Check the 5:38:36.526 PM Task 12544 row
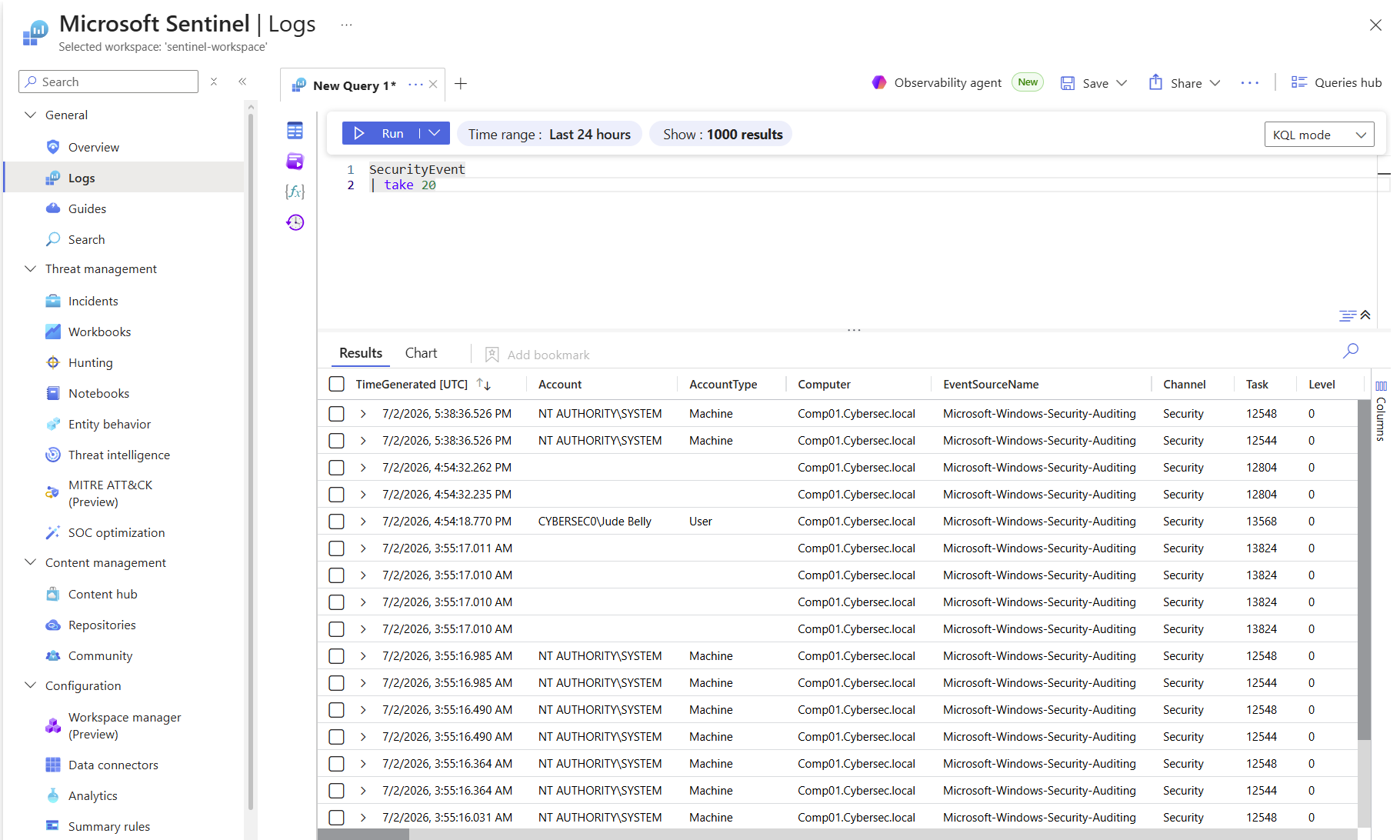This screenshot has height=840, width=1400. coord(337,441)
